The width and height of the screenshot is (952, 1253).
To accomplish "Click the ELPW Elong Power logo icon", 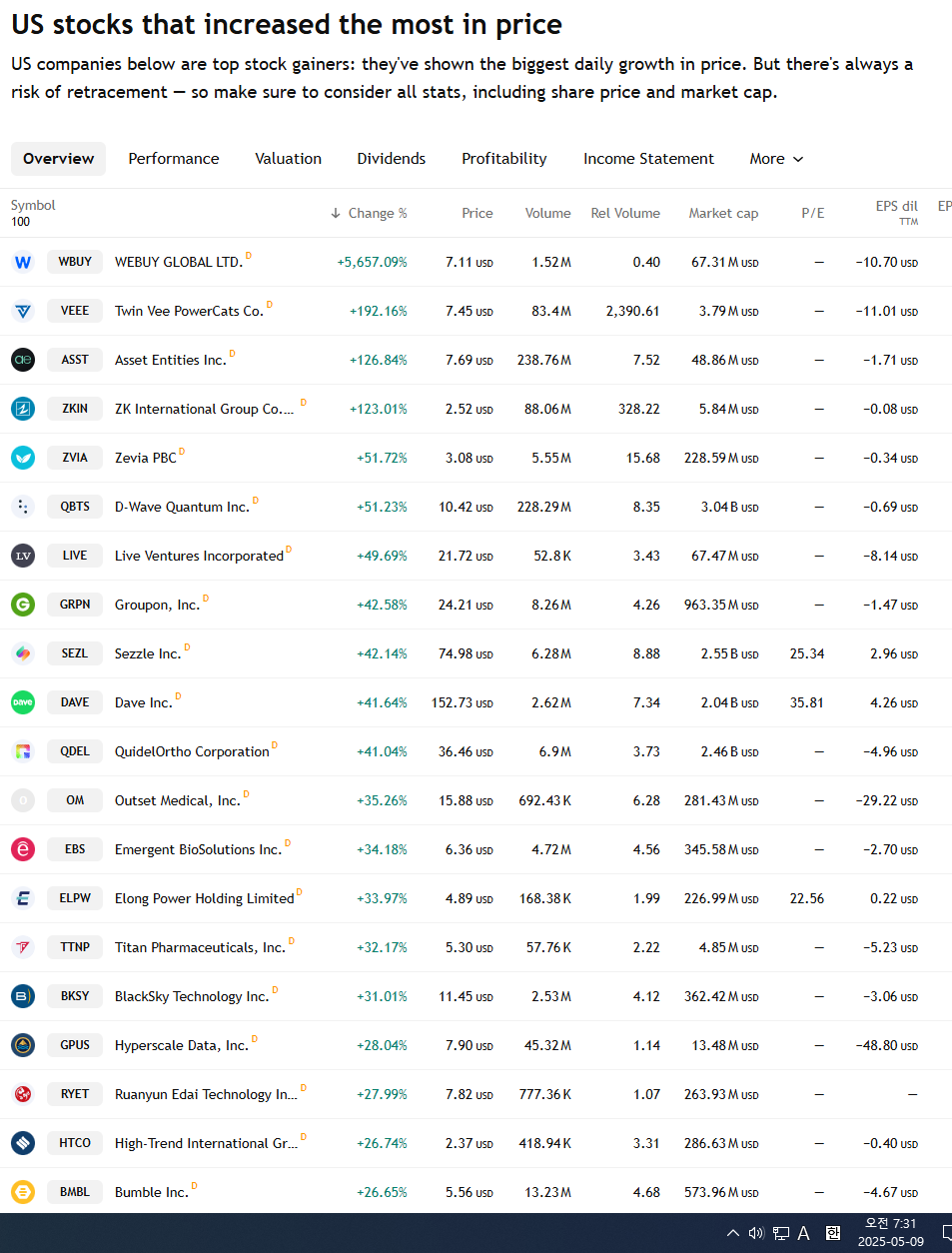I will click(23, 898).
